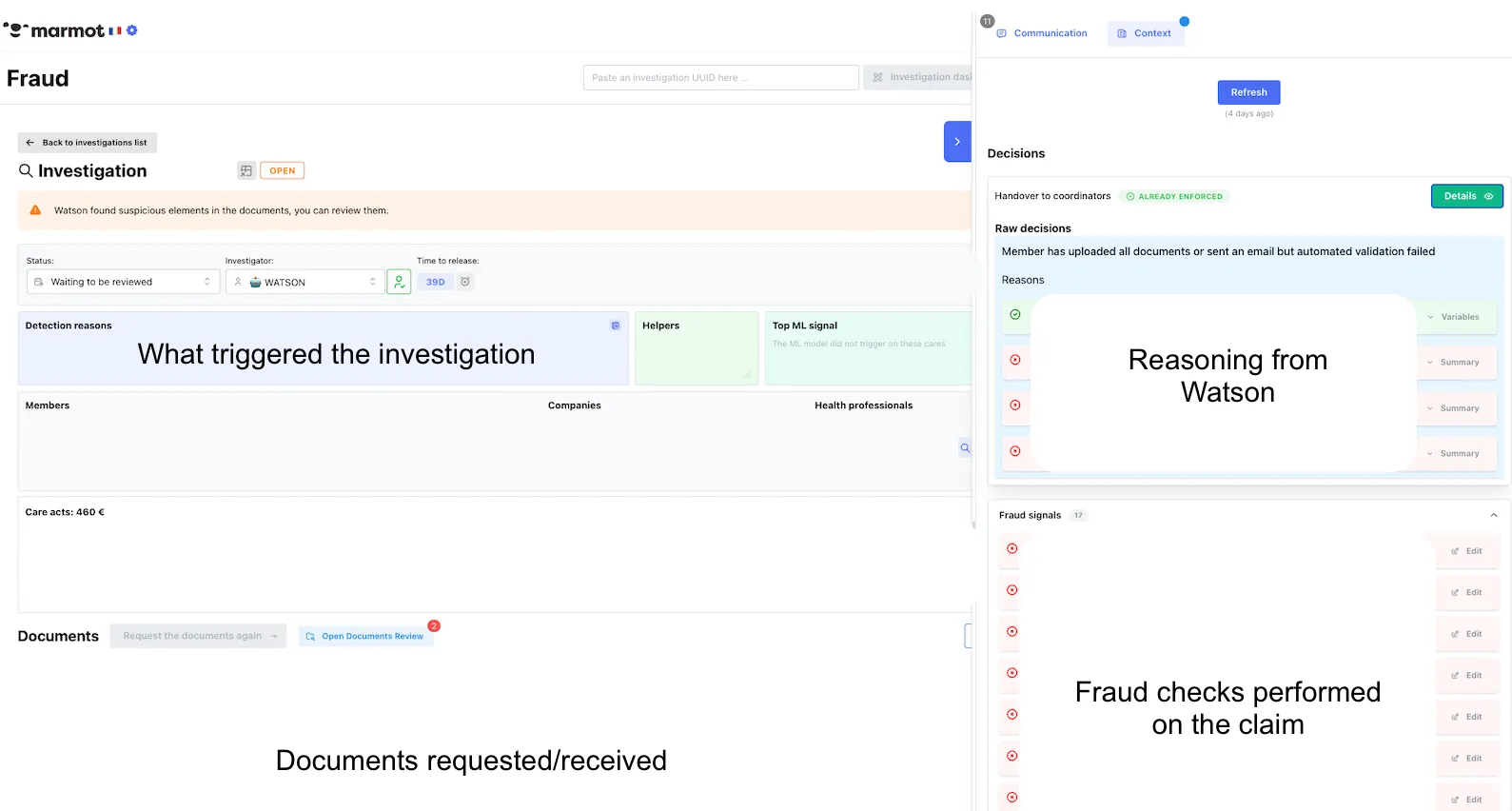Click the layout icon left of the OPEN badge
This screenshot has height=811, width=1512.
[246, 170]
